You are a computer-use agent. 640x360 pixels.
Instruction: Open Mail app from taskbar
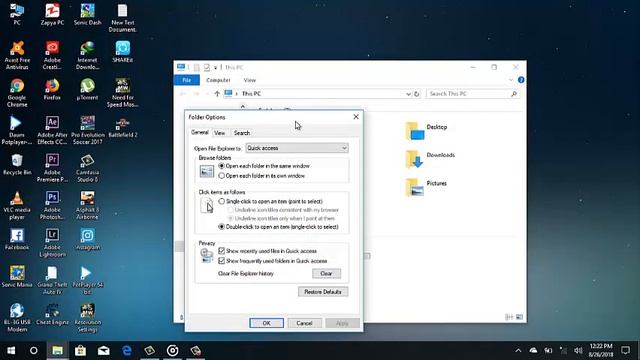[104, 350]
